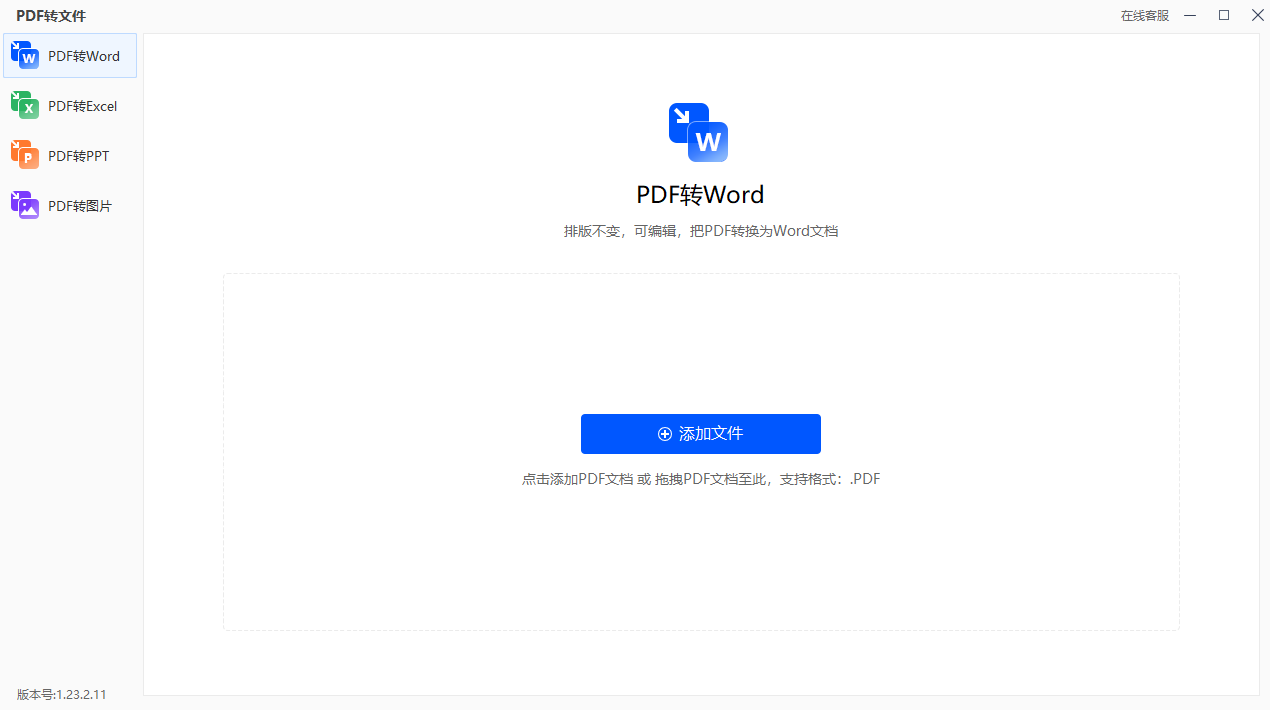The image size is (1270, 710).
Task: Switch to PDF转Excel mode
Action: [x=70, y=106]
